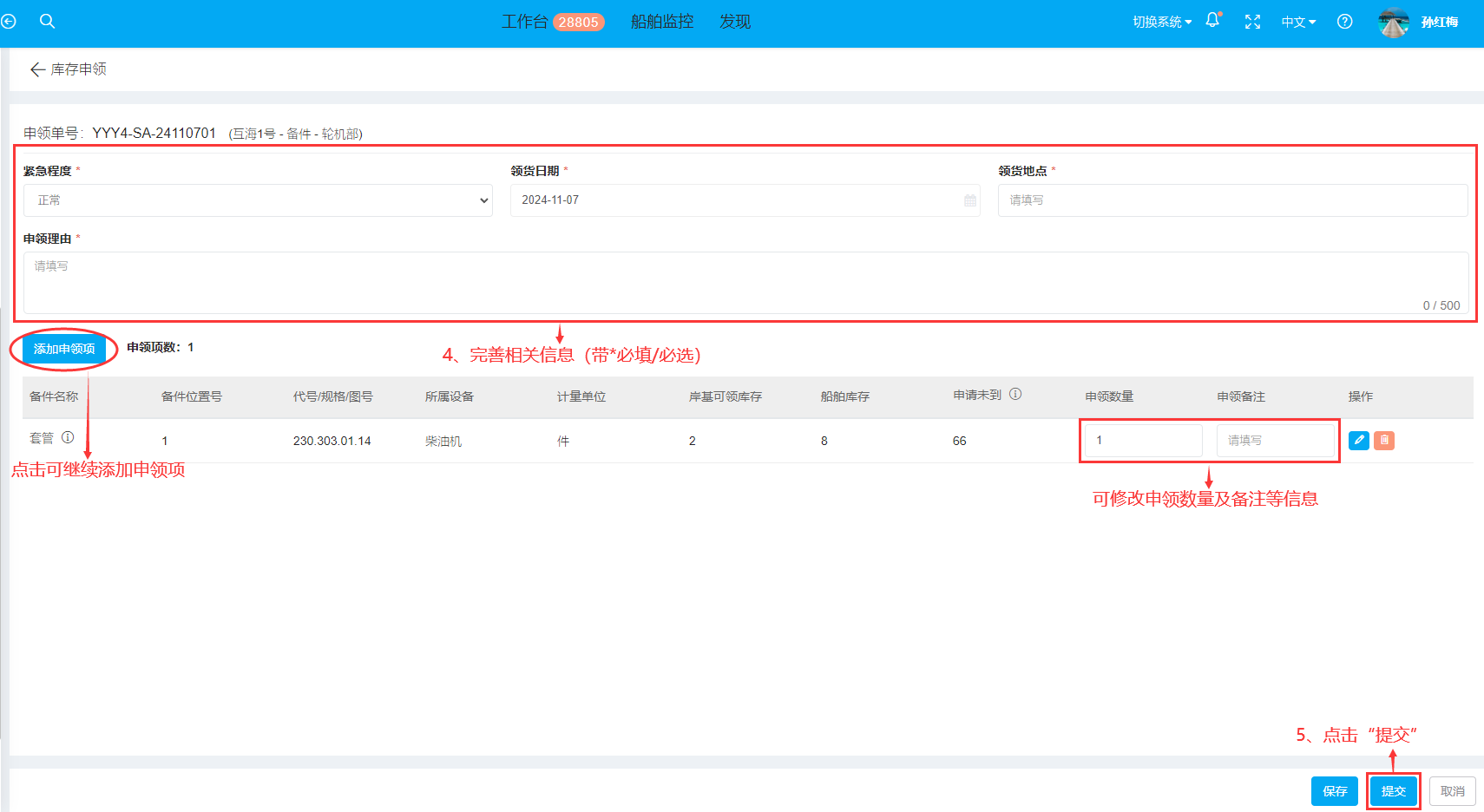The height and width of the screenshot is (812, 1484).
Task: Click the 领货地点 input field
Action: click(x=1232, y=200)
